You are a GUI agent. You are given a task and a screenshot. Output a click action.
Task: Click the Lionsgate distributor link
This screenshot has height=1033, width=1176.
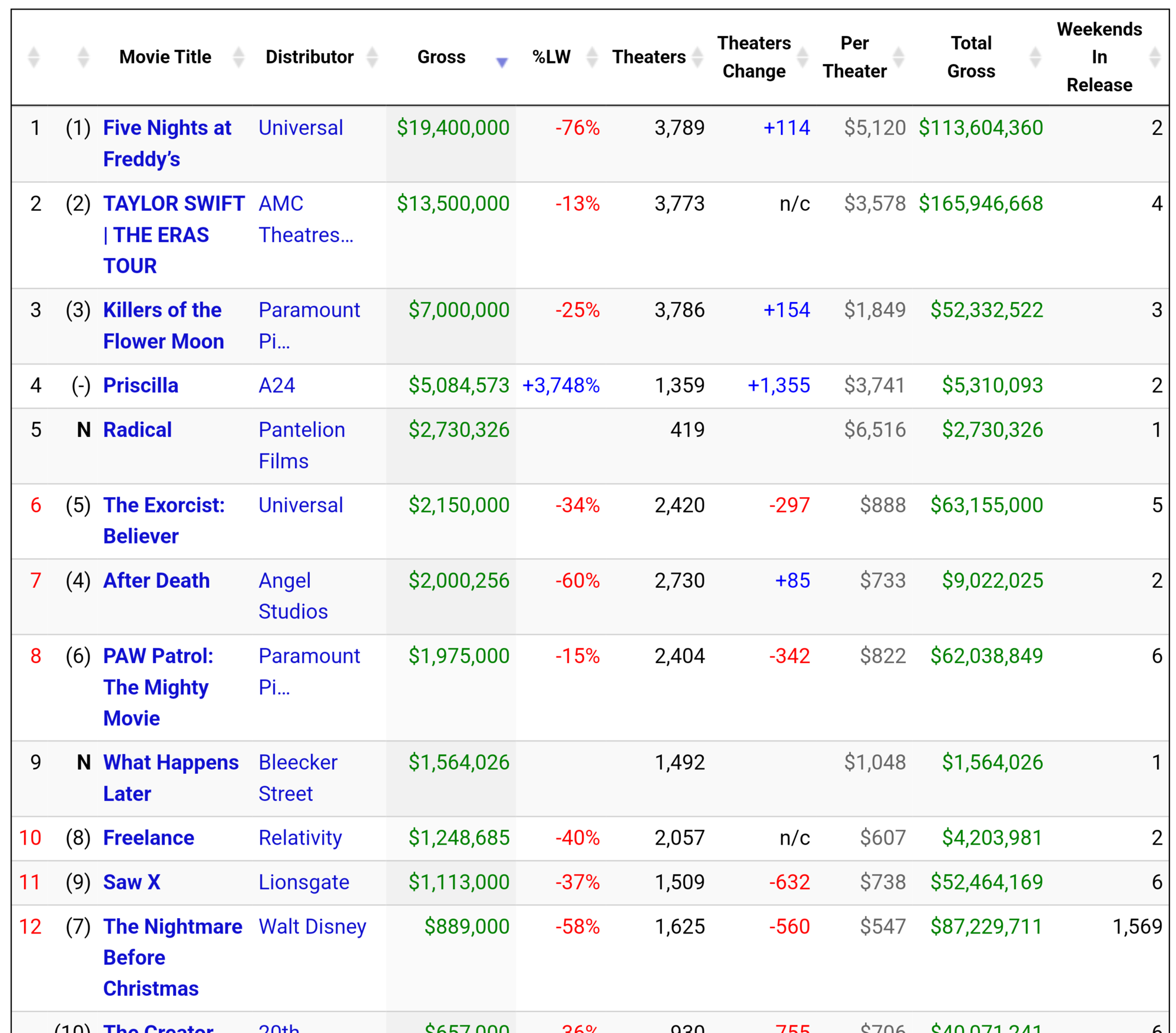[x=303, y=882]
